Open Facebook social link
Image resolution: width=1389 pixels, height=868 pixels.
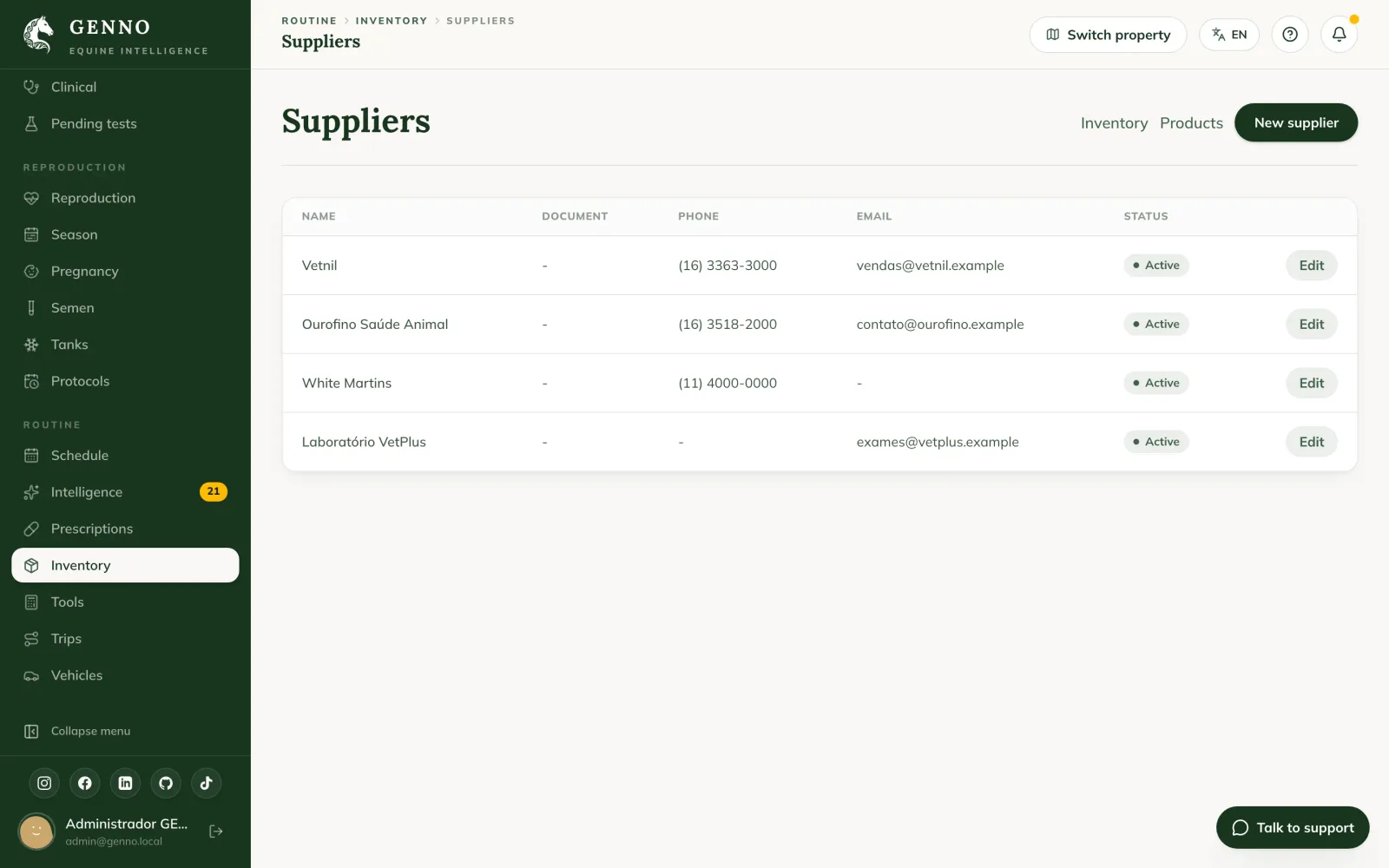[x=85, y=783]
